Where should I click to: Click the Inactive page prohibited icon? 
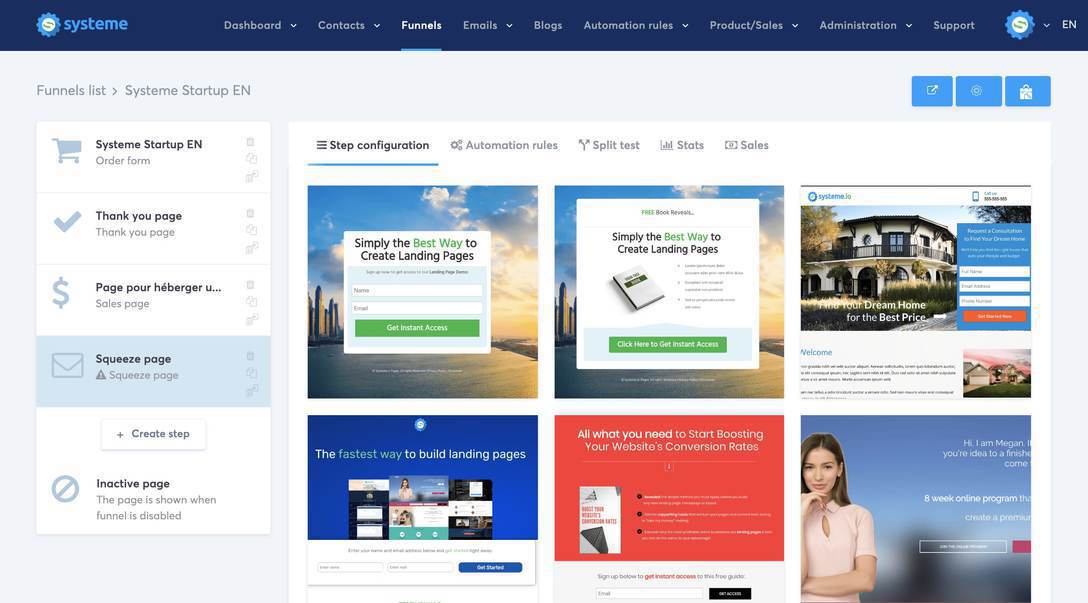click(65, 489)
